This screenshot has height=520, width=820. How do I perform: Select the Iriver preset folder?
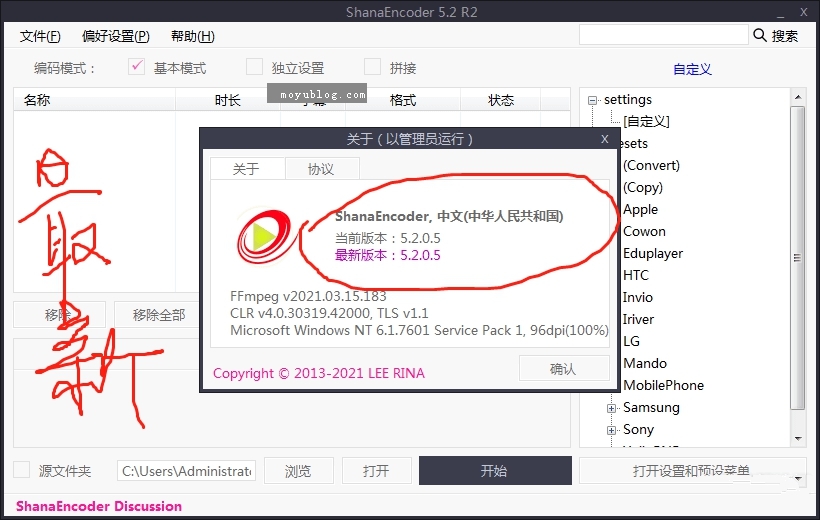click(638, 319)
